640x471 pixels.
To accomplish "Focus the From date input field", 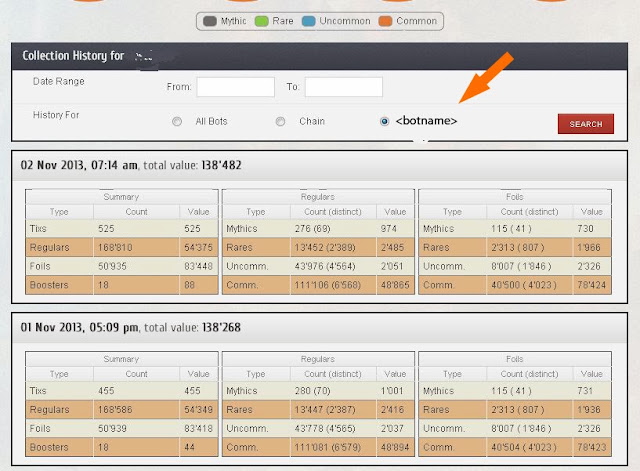I will pos(236,87).
